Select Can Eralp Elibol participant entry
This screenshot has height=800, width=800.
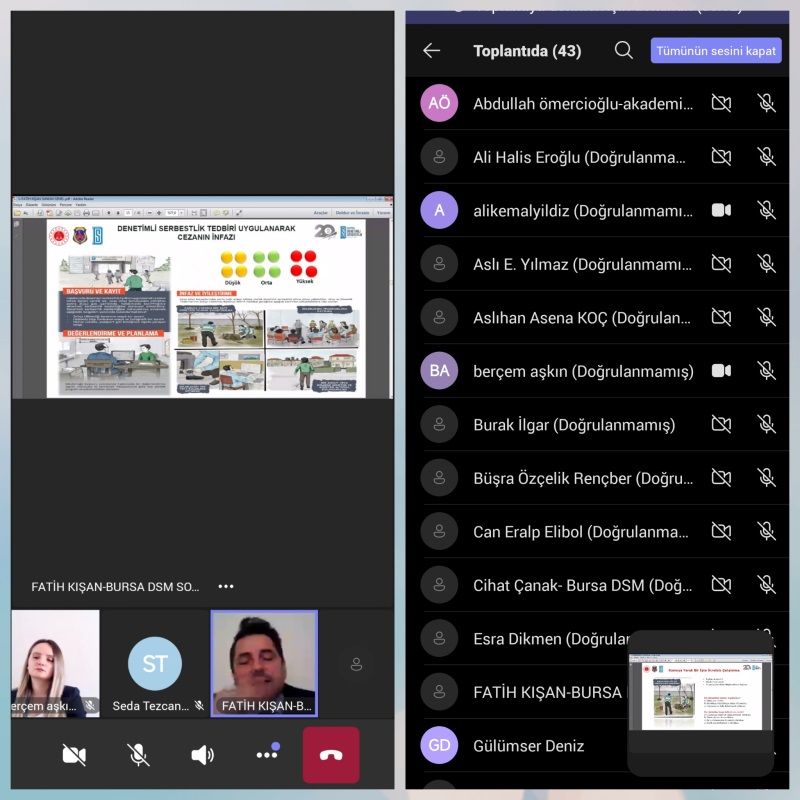click(582, 532)
